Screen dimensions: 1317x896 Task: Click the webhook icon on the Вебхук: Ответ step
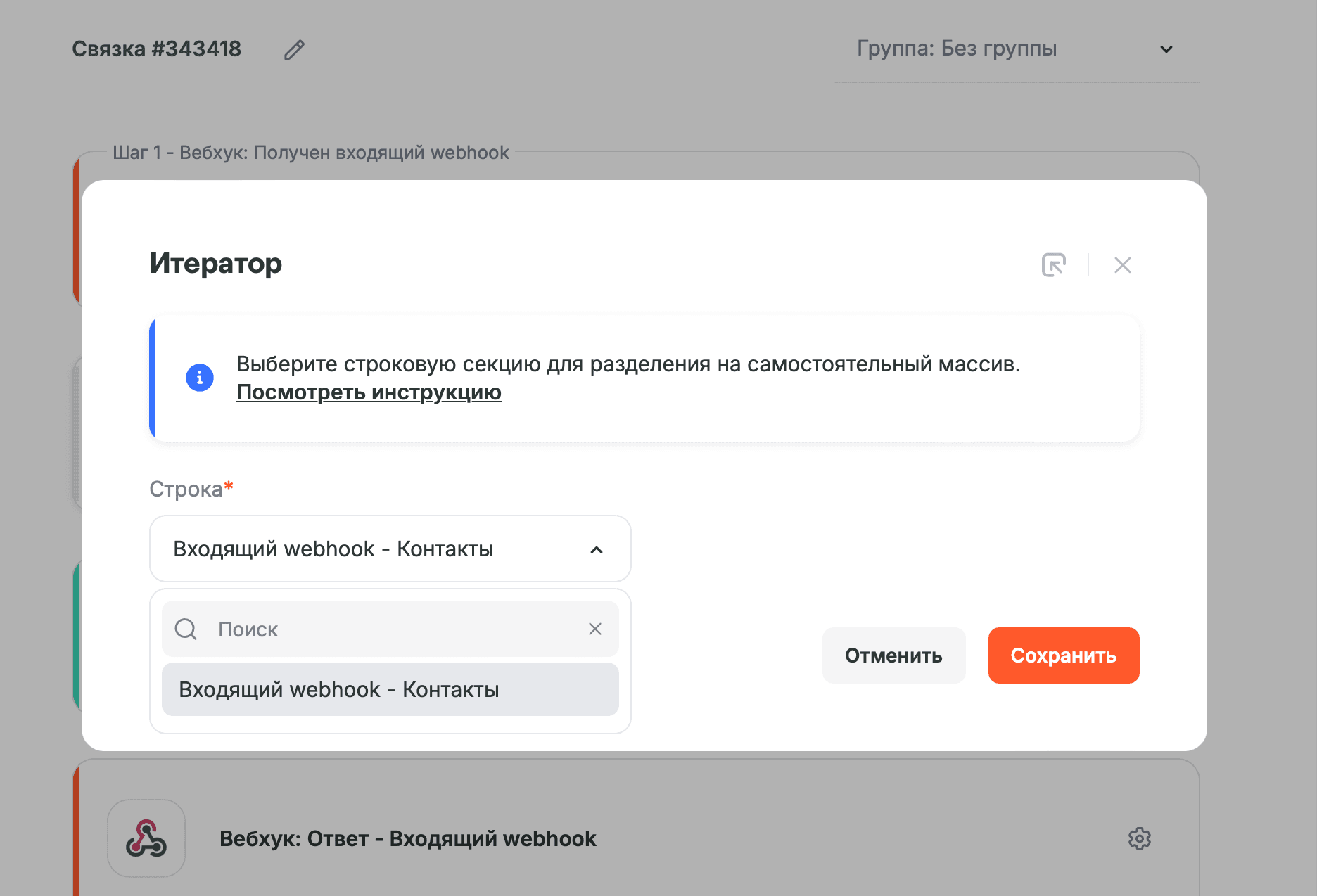(146, 838)
